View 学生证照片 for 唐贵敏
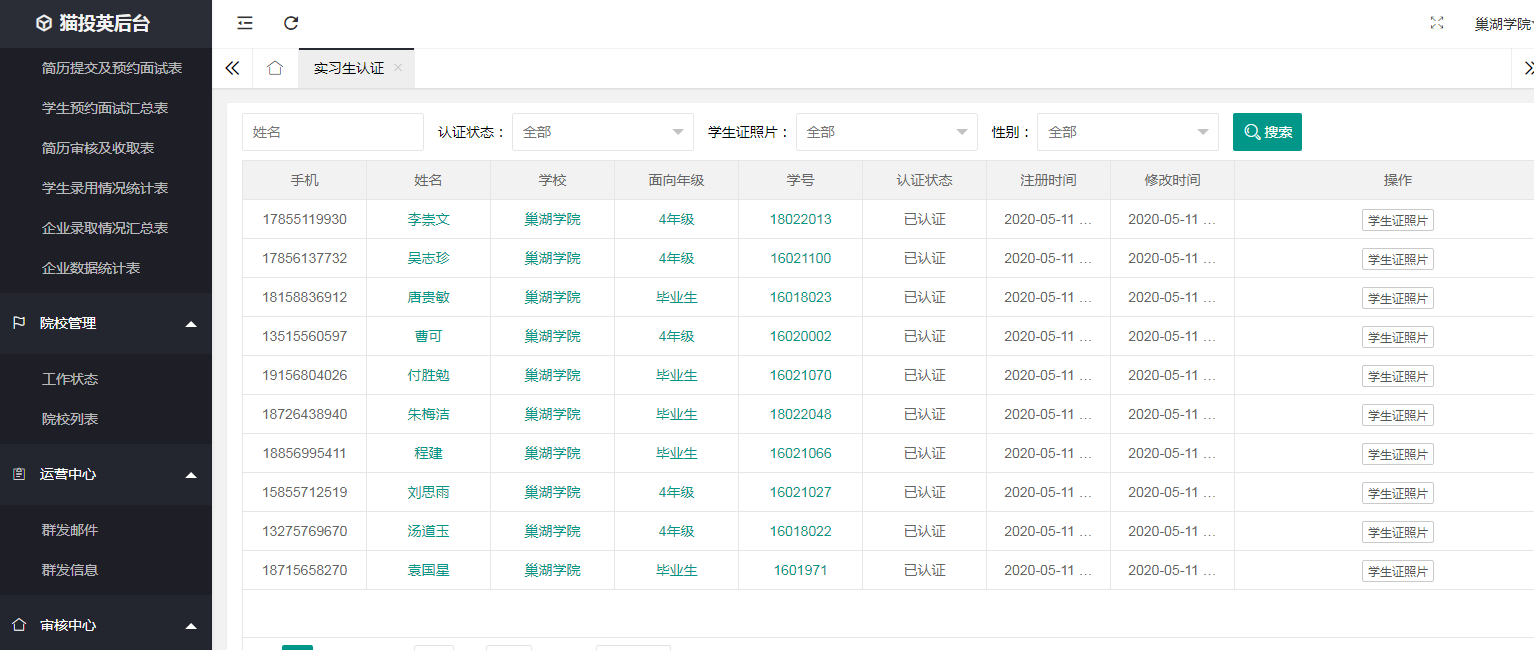Screen dimensions: 1534x650 point(1397,298)
